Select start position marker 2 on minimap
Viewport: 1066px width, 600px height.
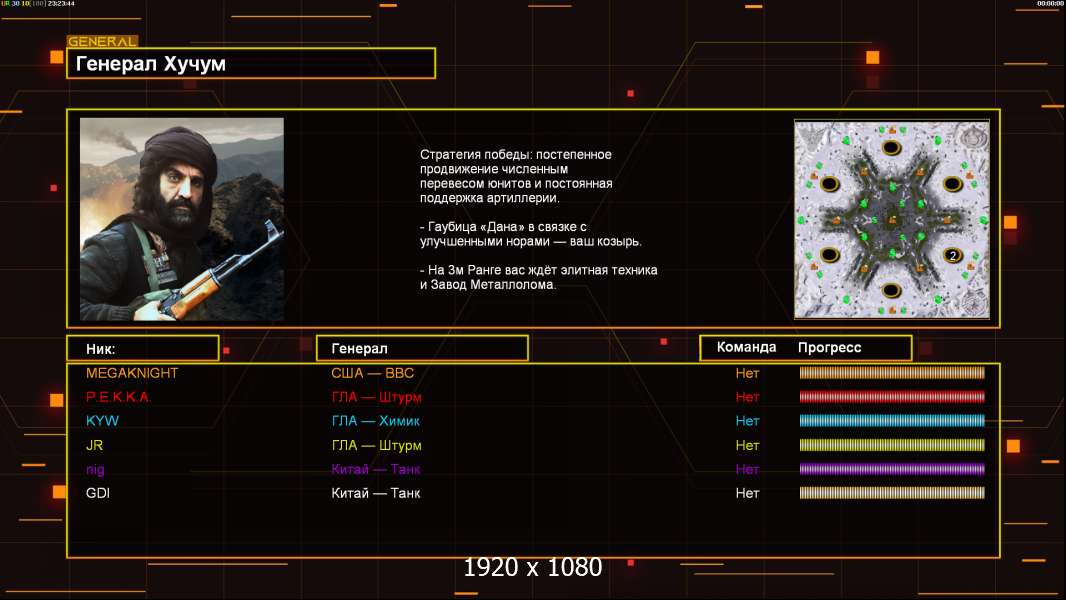pyautogui.click(x=952, y=255)
